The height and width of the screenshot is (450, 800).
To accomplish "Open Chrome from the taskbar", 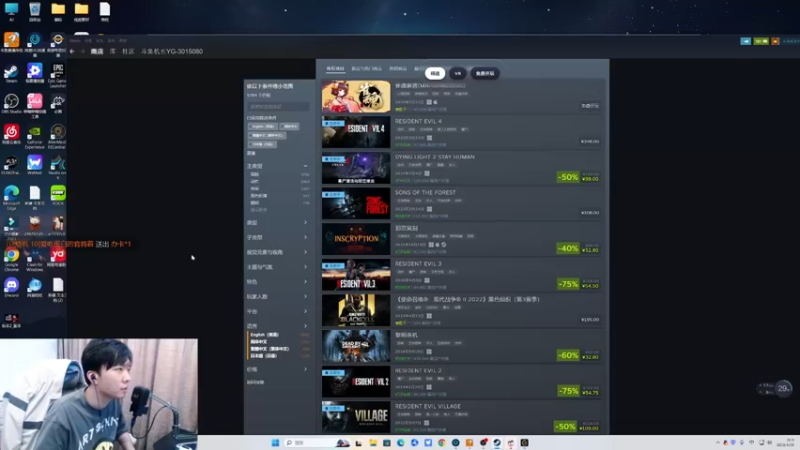I will (x=442, y=442).
